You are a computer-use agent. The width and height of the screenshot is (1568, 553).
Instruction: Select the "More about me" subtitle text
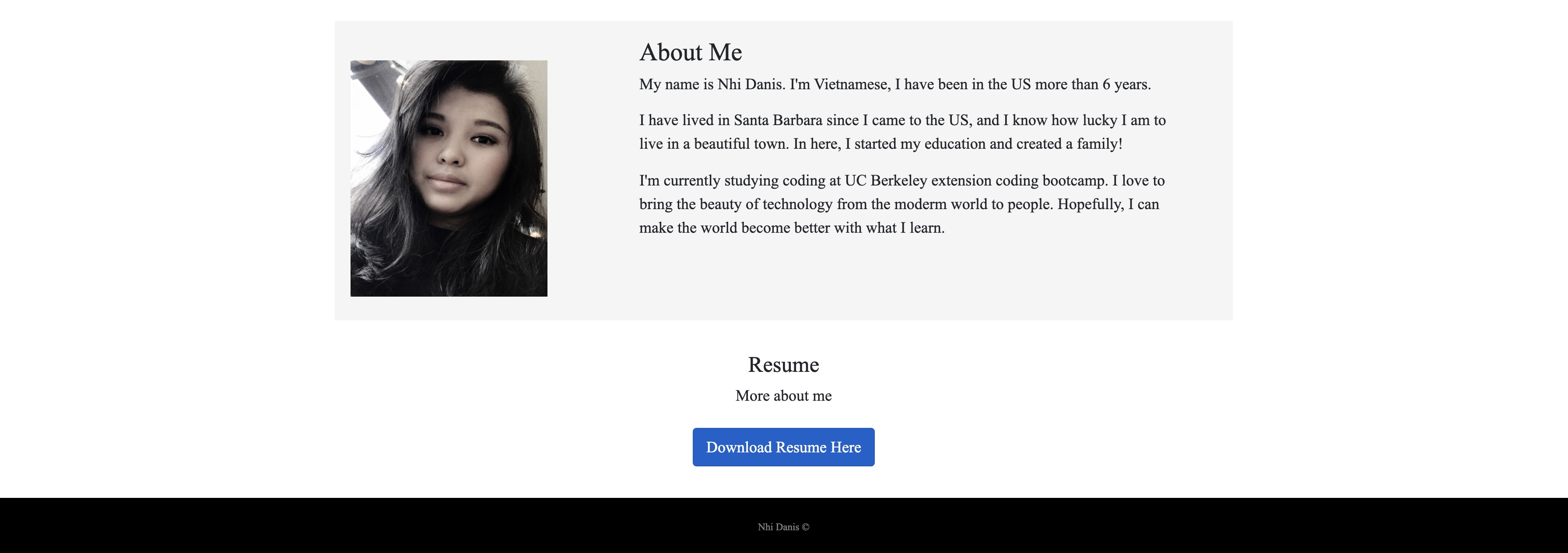coord(783,396)
